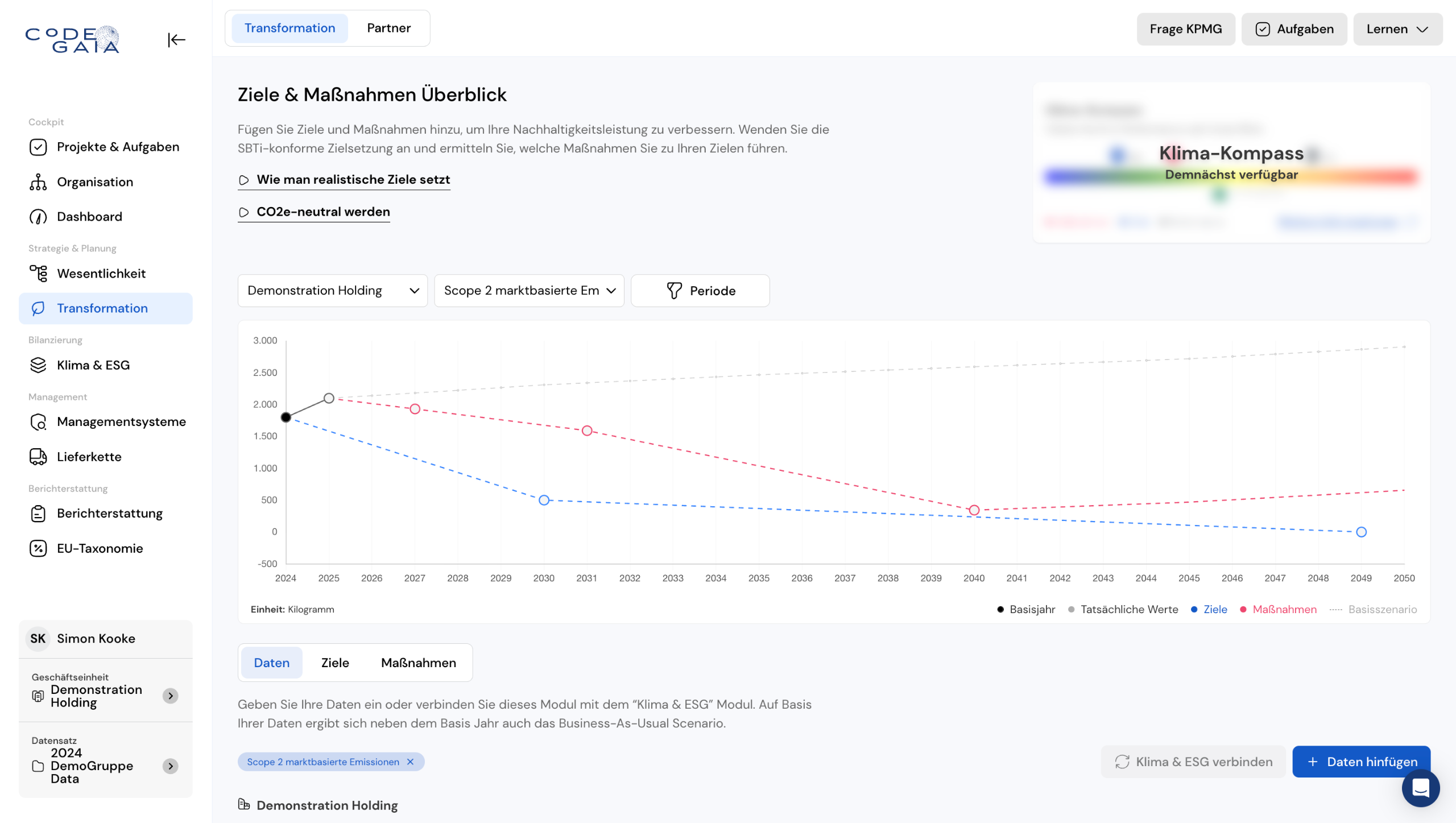The height and width of the screenshot is (823, 1456).
Task: Remove the Scope 2 marktbasierte Emissionen filter chip
Action: pyautogui.click(x=410, y=762)
